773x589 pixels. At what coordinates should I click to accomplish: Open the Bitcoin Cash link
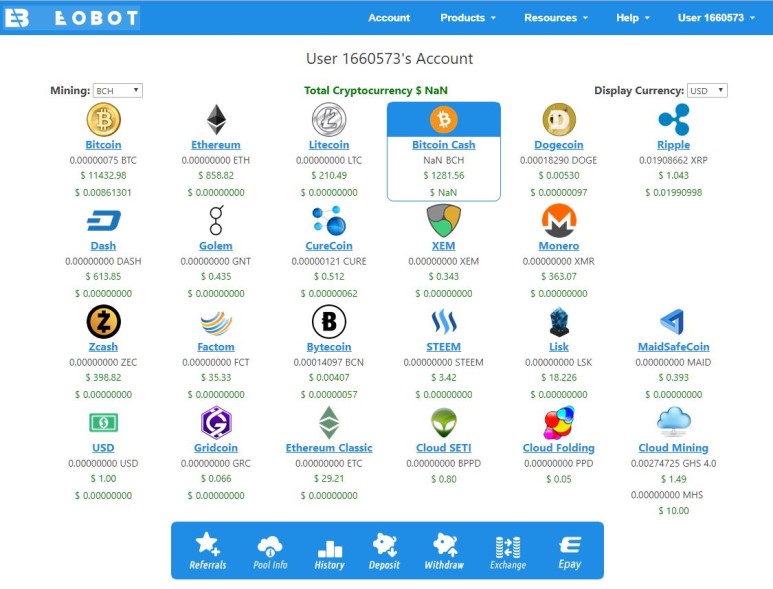[x=444, y=145]
